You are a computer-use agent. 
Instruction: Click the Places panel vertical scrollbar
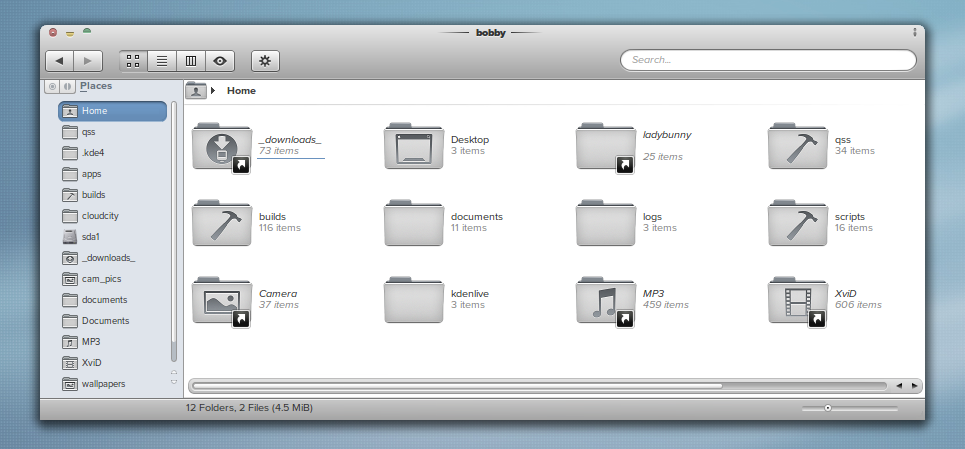(x=174, y=232)
